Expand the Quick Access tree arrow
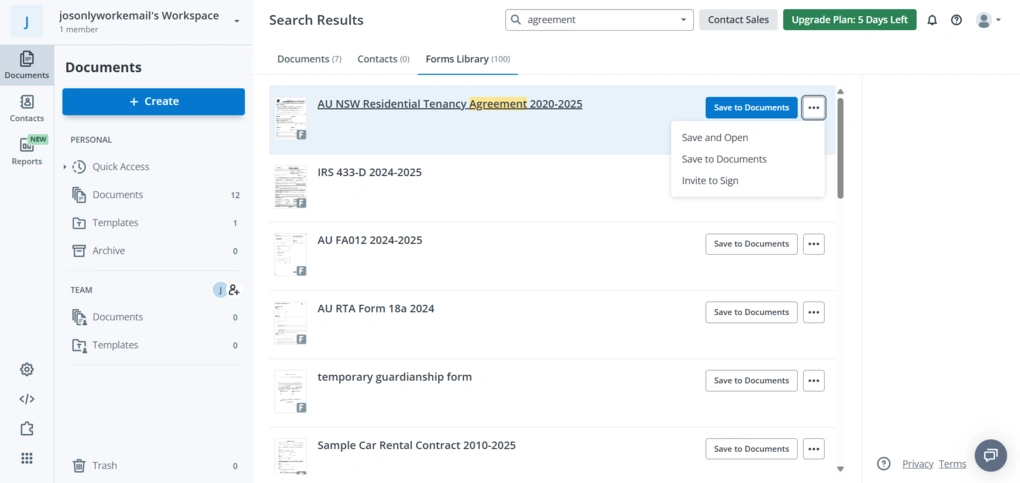This screenshot has width=1020, height=483. point(65,167)
